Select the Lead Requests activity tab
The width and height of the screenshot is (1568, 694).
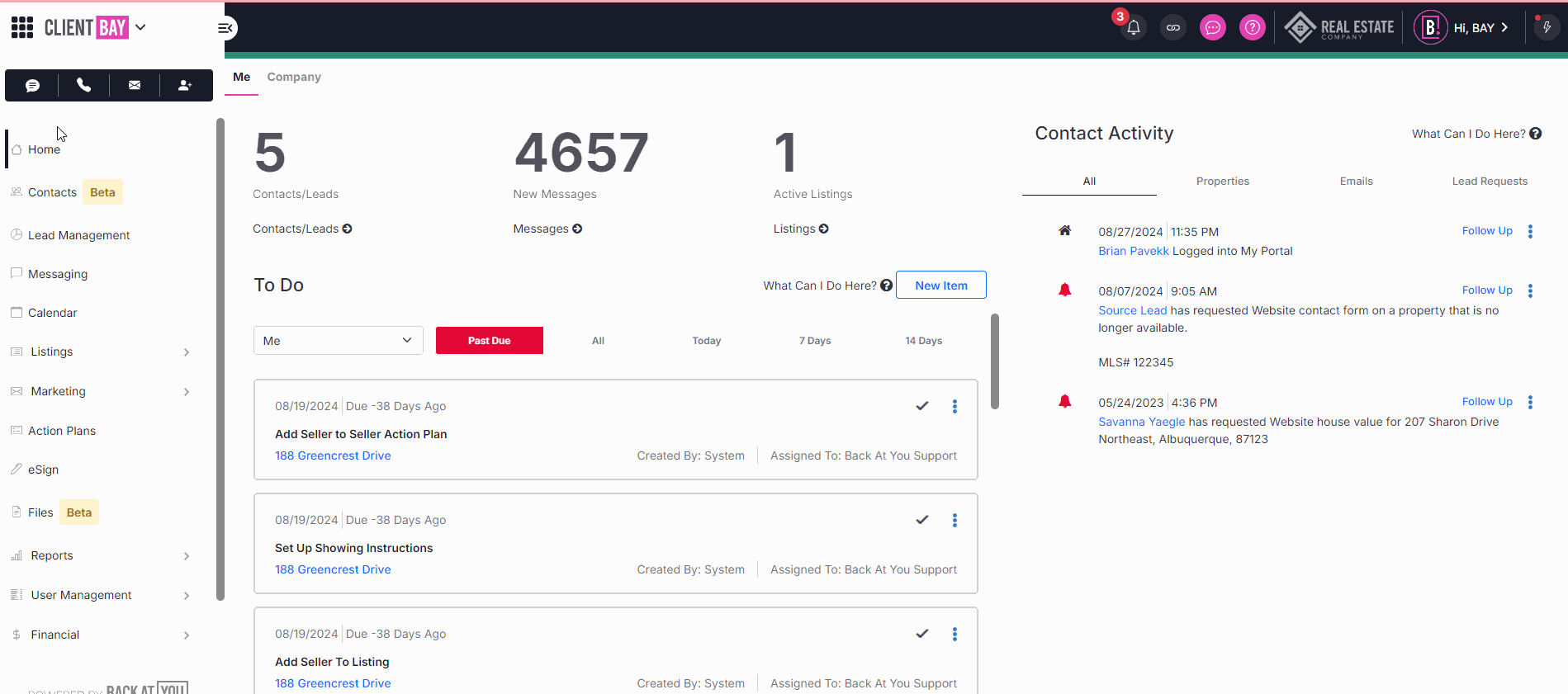point(1490,182)
